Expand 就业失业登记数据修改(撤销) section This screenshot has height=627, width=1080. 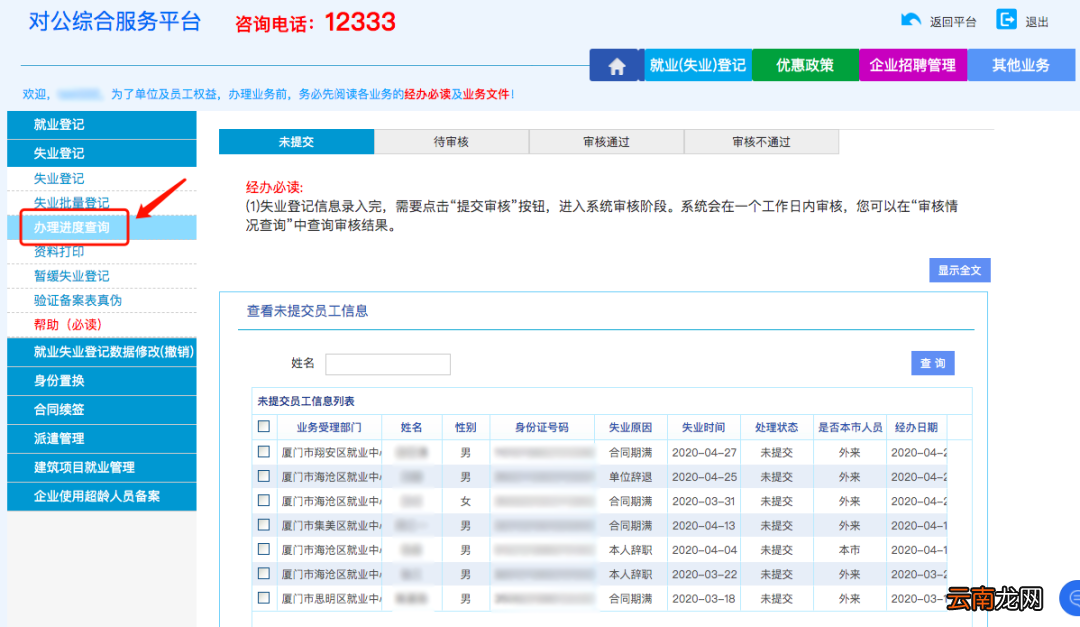pyautogui.click(x=102, y=351)
